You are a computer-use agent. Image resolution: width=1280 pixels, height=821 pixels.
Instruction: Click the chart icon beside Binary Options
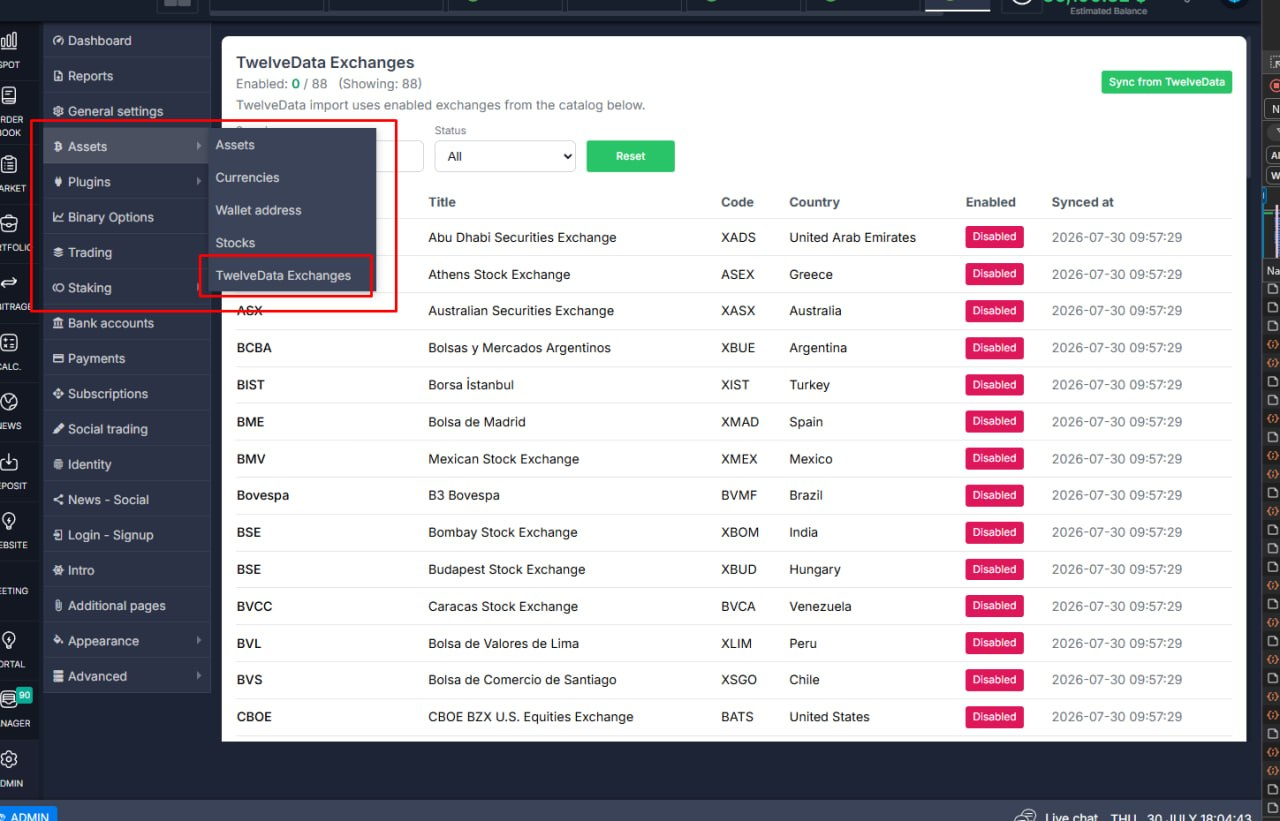coord(59,217)
